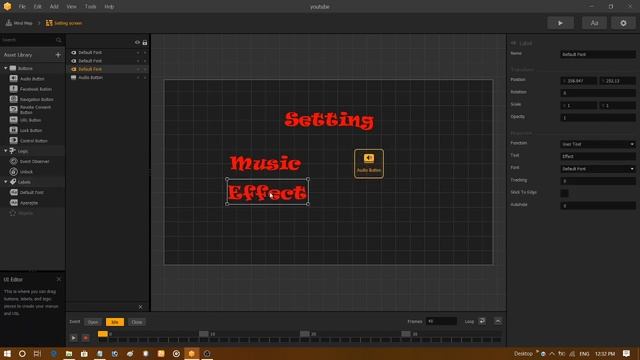The height and width of the screenshot is (360, 640).
Task: Open the Add menu
Action: coord(54,7)
